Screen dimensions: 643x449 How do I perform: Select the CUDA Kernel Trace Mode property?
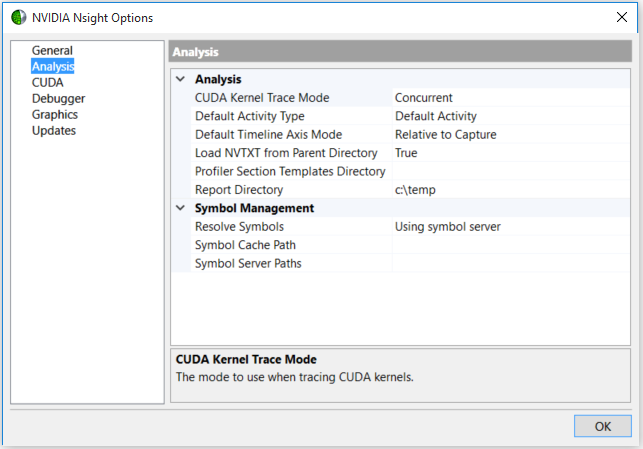pyautogui.click(x=292, y=98)
